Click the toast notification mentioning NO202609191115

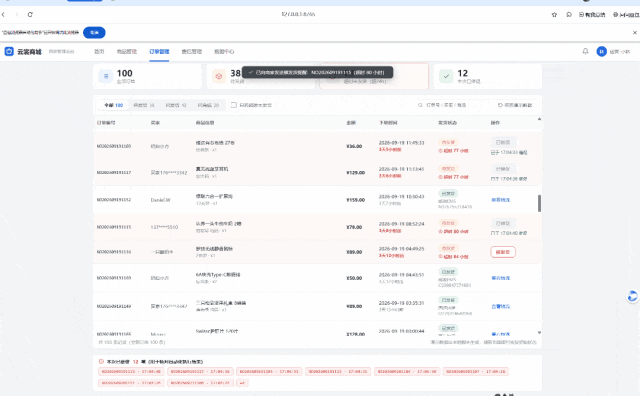(318, 72)
